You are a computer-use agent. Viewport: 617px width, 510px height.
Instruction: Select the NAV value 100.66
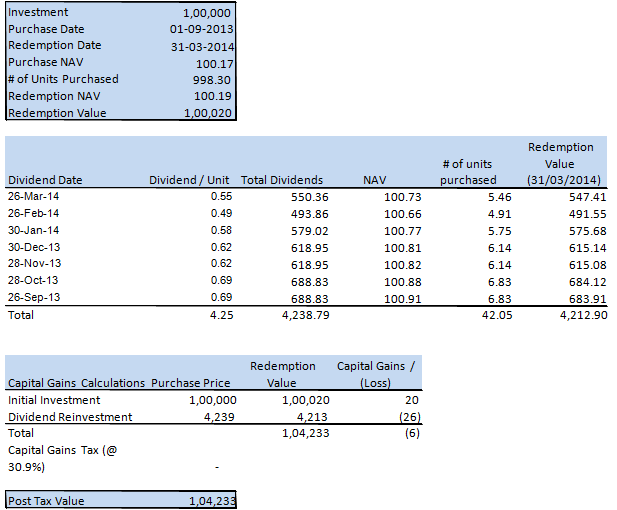[403, 214]
